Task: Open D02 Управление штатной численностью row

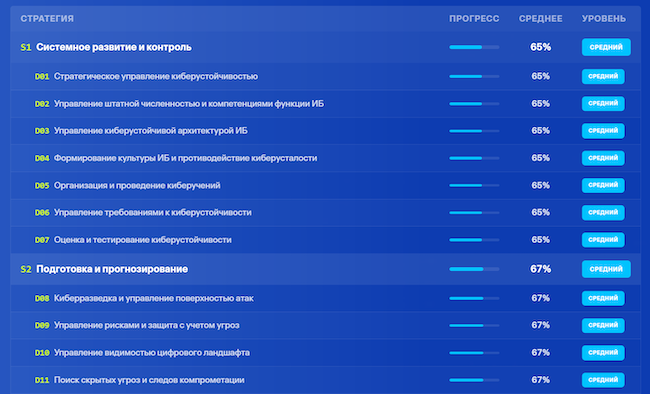Action: coord(325,104)
